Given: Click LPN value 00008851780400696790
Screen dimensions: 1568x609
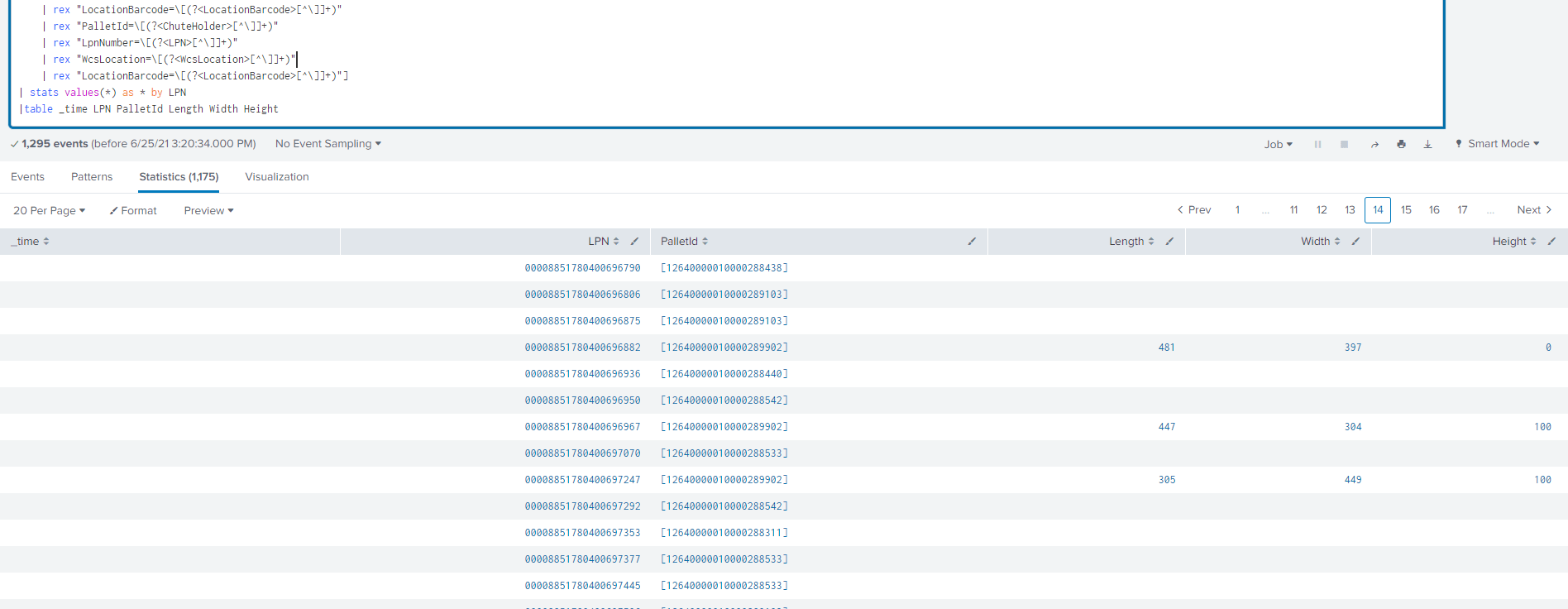Looking at the screenshot, I should 582,268.
